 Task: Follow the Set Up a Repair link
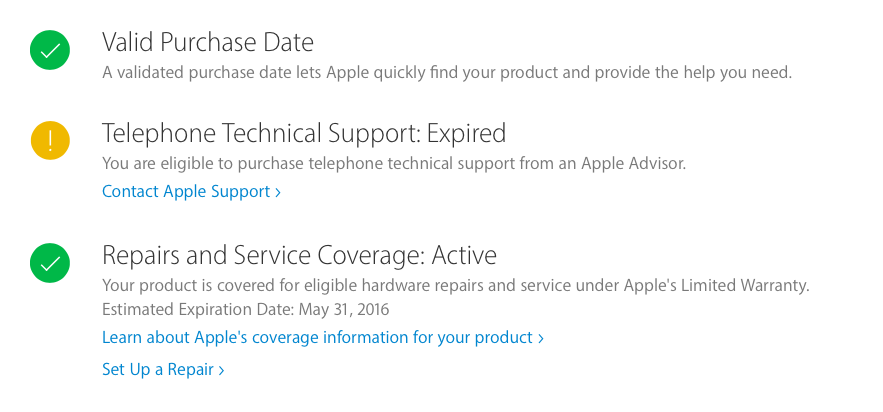[158, 369]
